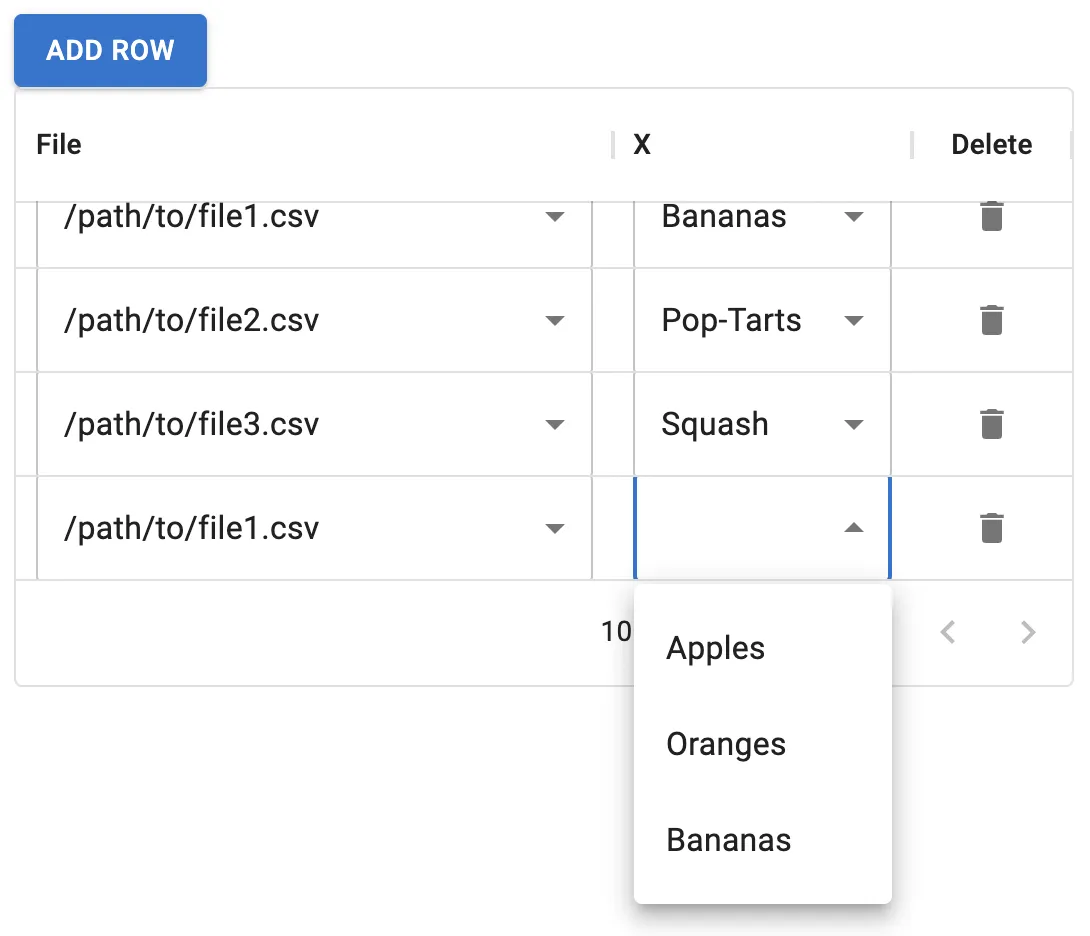Go to previous page chevron

pos(948,632)
